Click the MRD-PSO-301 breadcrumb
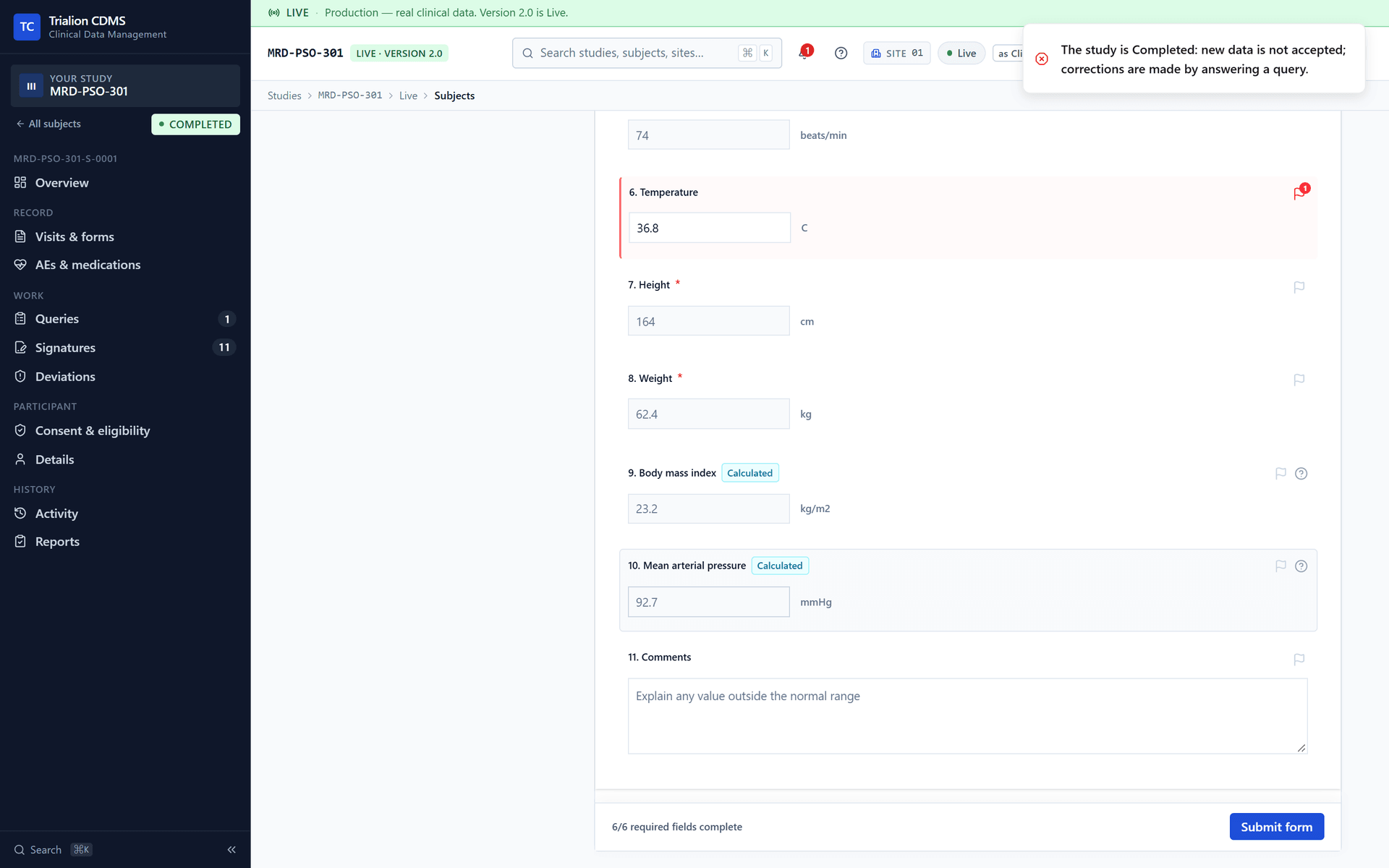The width and height of the screenshot is (1389, 868). 350,95
